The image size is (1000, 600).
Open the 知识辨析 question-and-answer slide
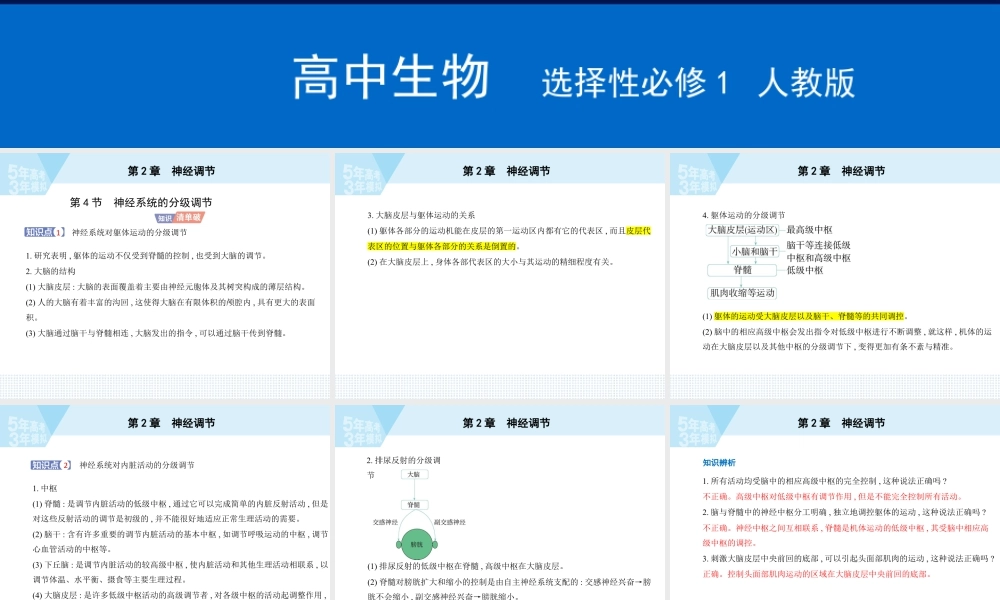coord(835,502)
